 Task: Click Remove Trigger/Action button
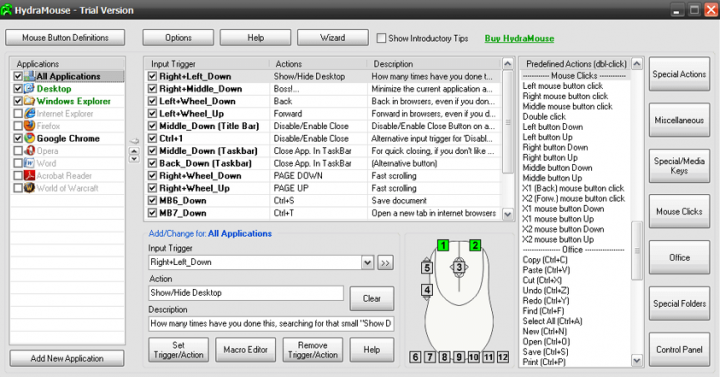point(312,350)
